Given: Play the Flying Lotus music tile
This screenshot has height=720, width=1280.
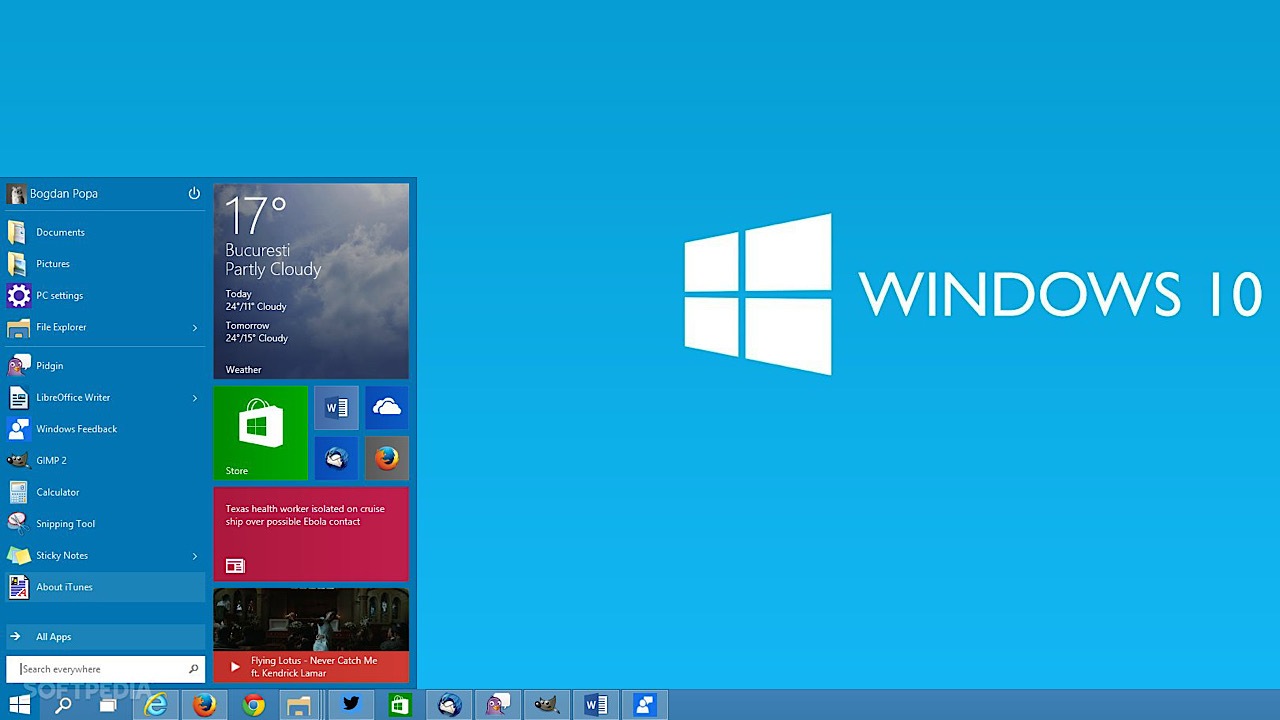Looking at the screenshot, I should 311,635.
